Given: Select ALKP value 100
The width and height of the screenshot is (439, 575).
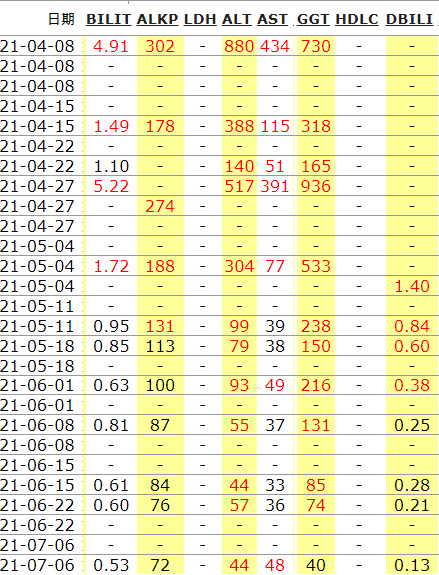Looking at the screenshot, I should (x=160, y=385).
